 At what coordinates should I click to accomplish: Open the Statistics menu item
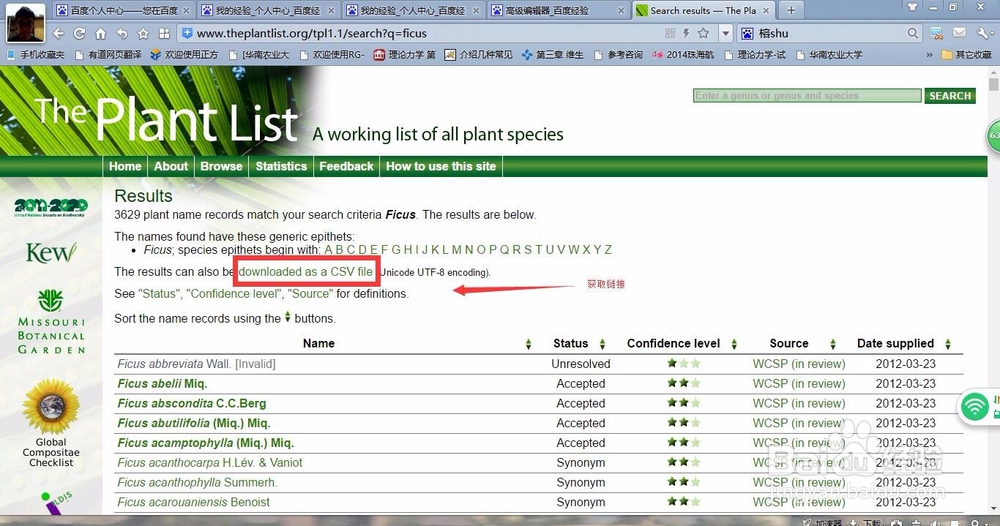point(281,166)
